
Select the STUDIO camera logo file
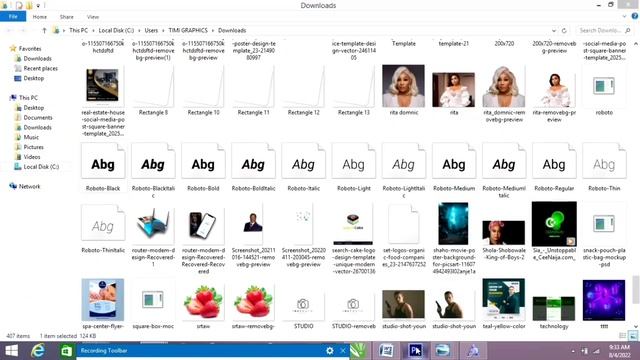303,308
